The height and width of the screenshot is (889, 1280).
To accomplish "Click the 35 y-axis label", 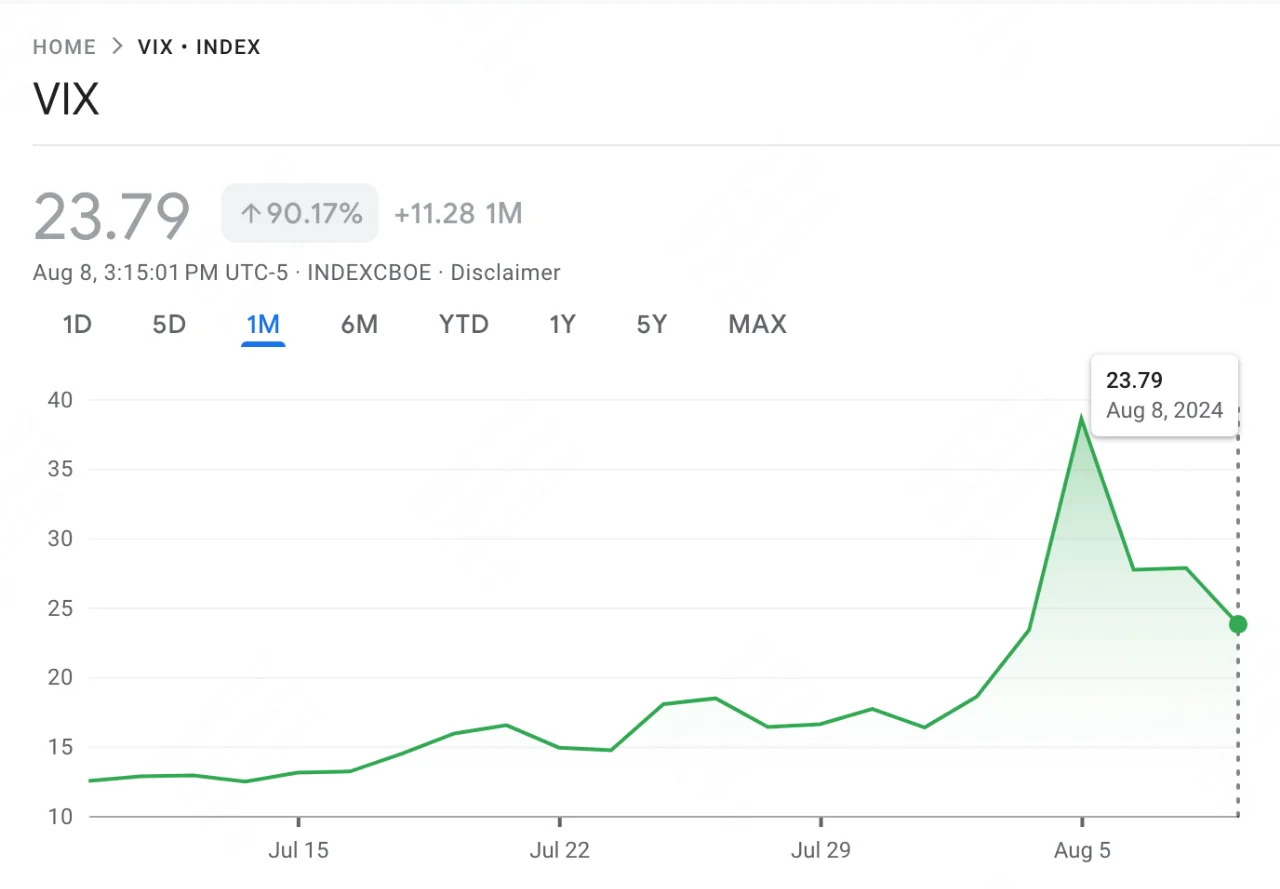I will click(60, 469).
